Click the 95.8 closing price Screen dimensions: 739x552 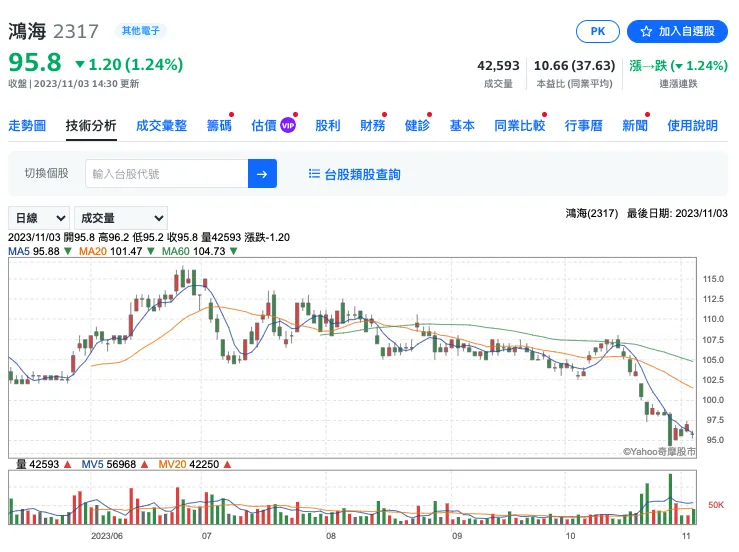35,62
